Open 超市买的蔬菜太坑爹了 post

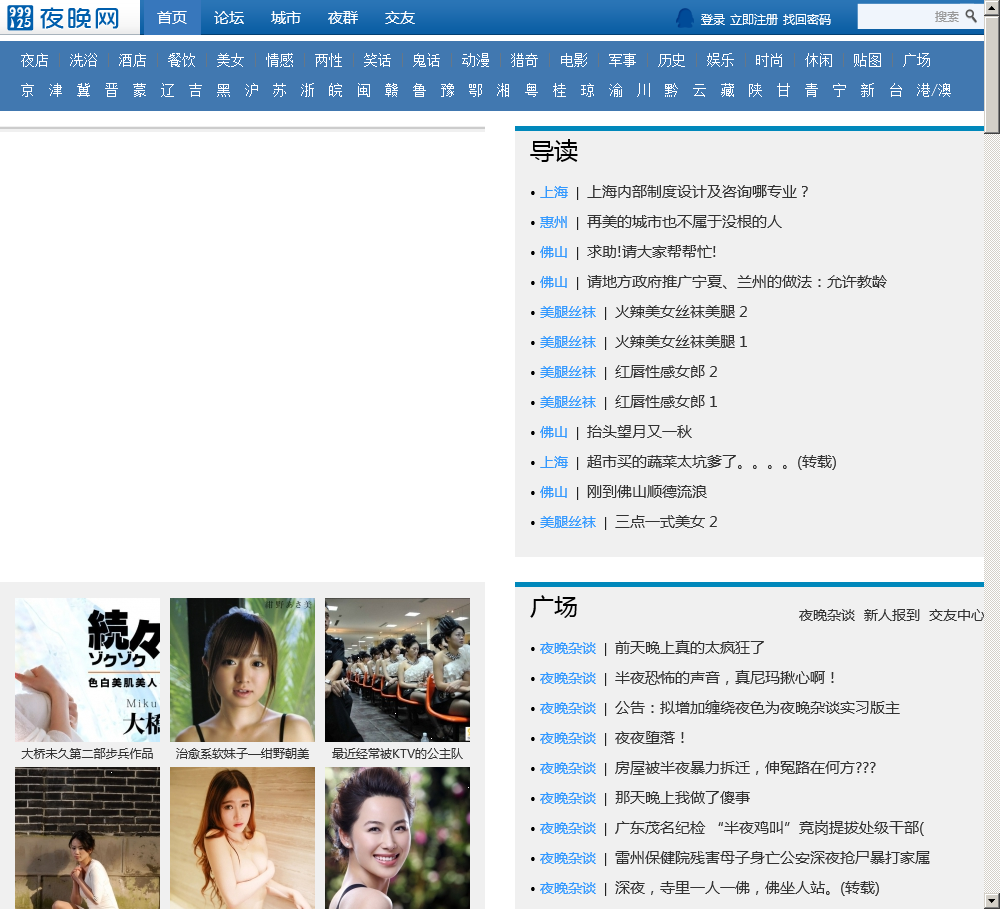(711, 462)
